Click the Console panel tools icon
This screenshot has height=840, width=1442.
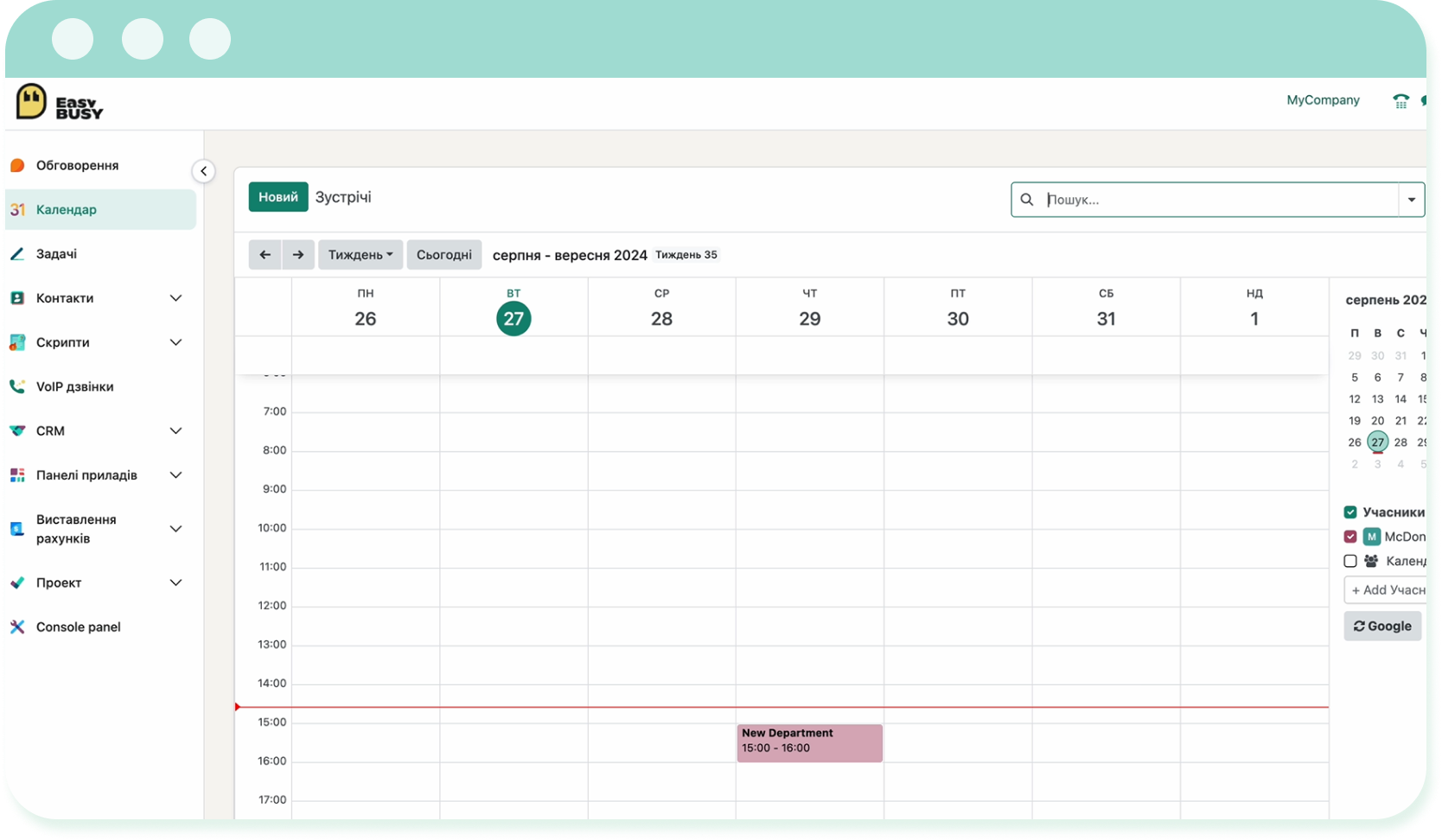click(x=17, y=627)
